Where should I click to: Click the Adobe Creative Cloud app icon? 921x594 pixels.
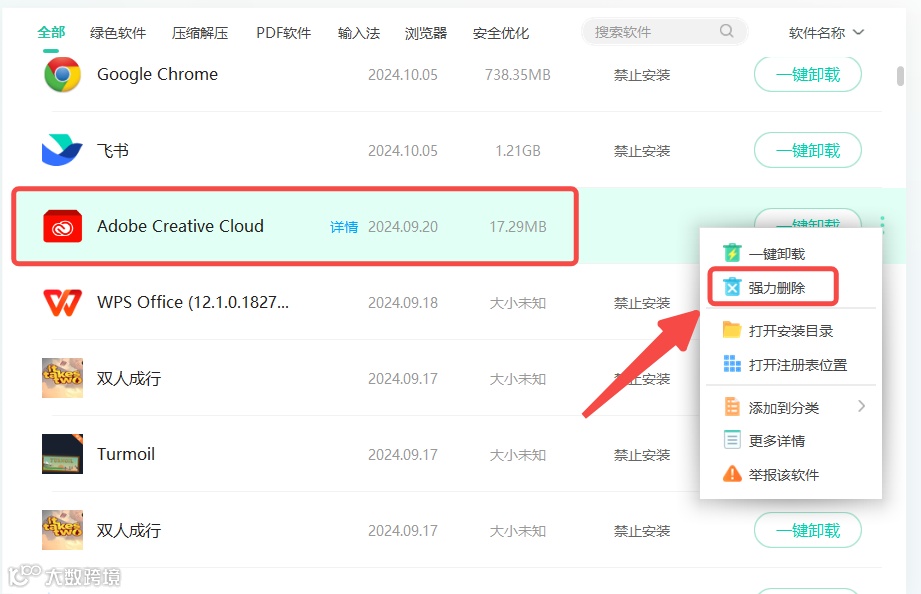(x=62, y=226)
